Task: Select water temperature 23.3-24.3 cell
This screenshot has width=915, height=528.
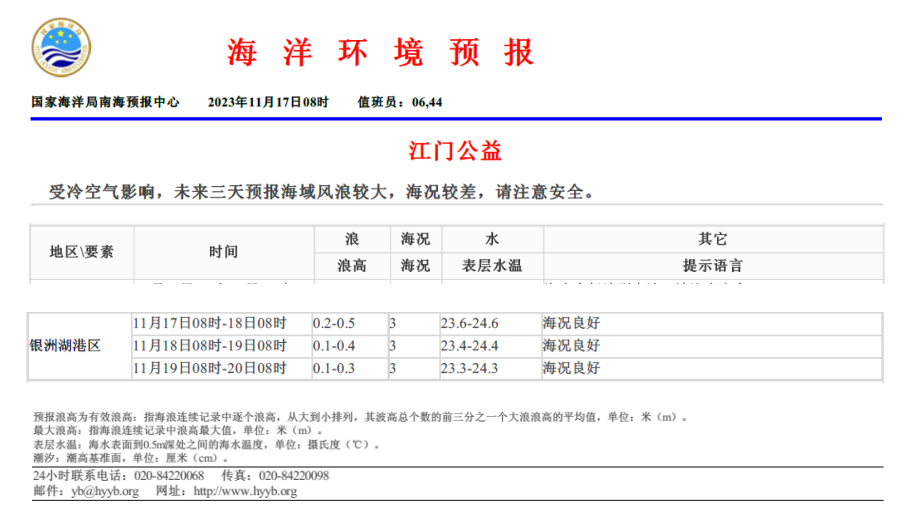Action: (469, 369)
